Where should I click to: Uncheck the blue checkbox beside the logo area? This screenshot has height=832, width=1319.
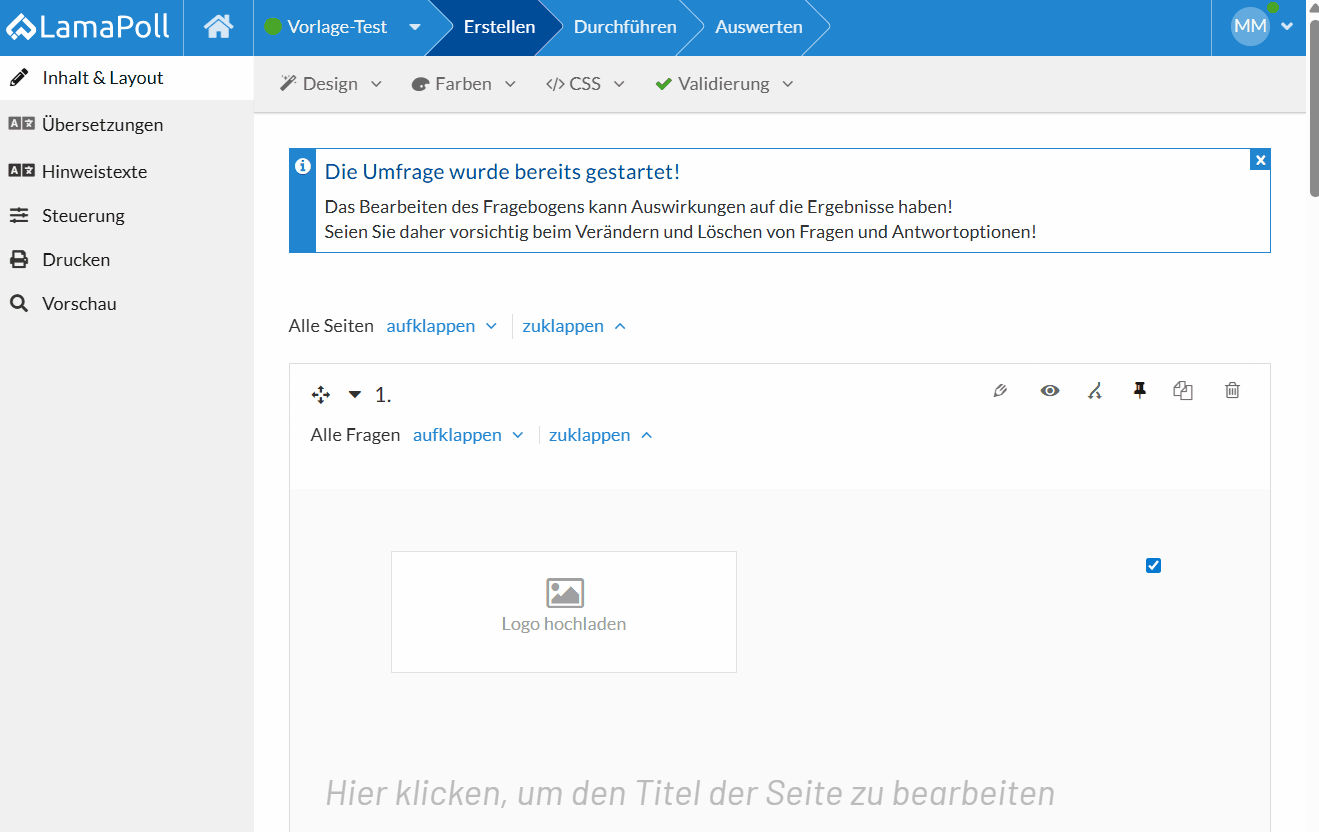click(x=1153, y=565)
